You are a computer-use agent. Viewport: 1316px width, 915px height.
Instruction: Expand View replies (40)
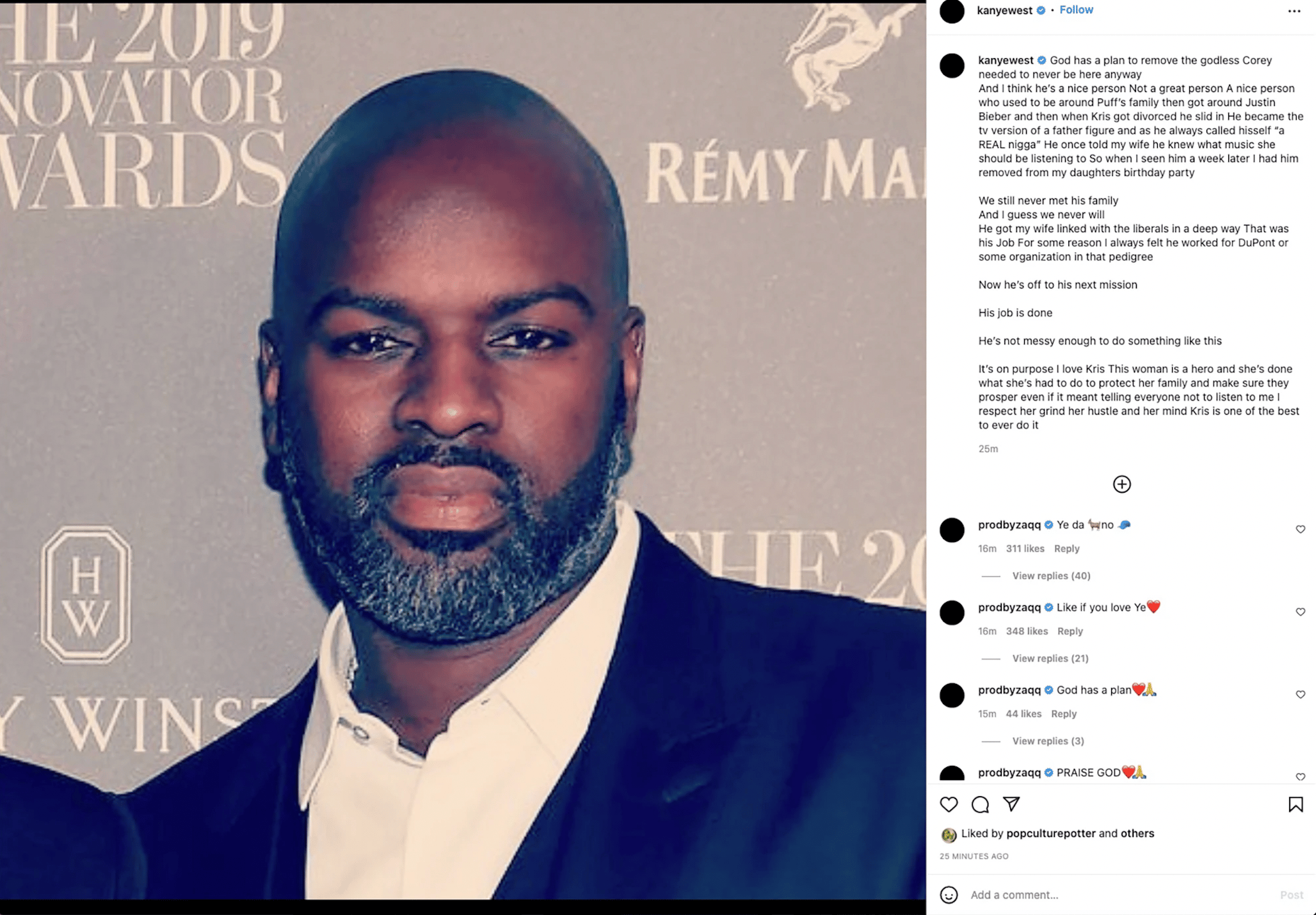tap(1051, 576)
